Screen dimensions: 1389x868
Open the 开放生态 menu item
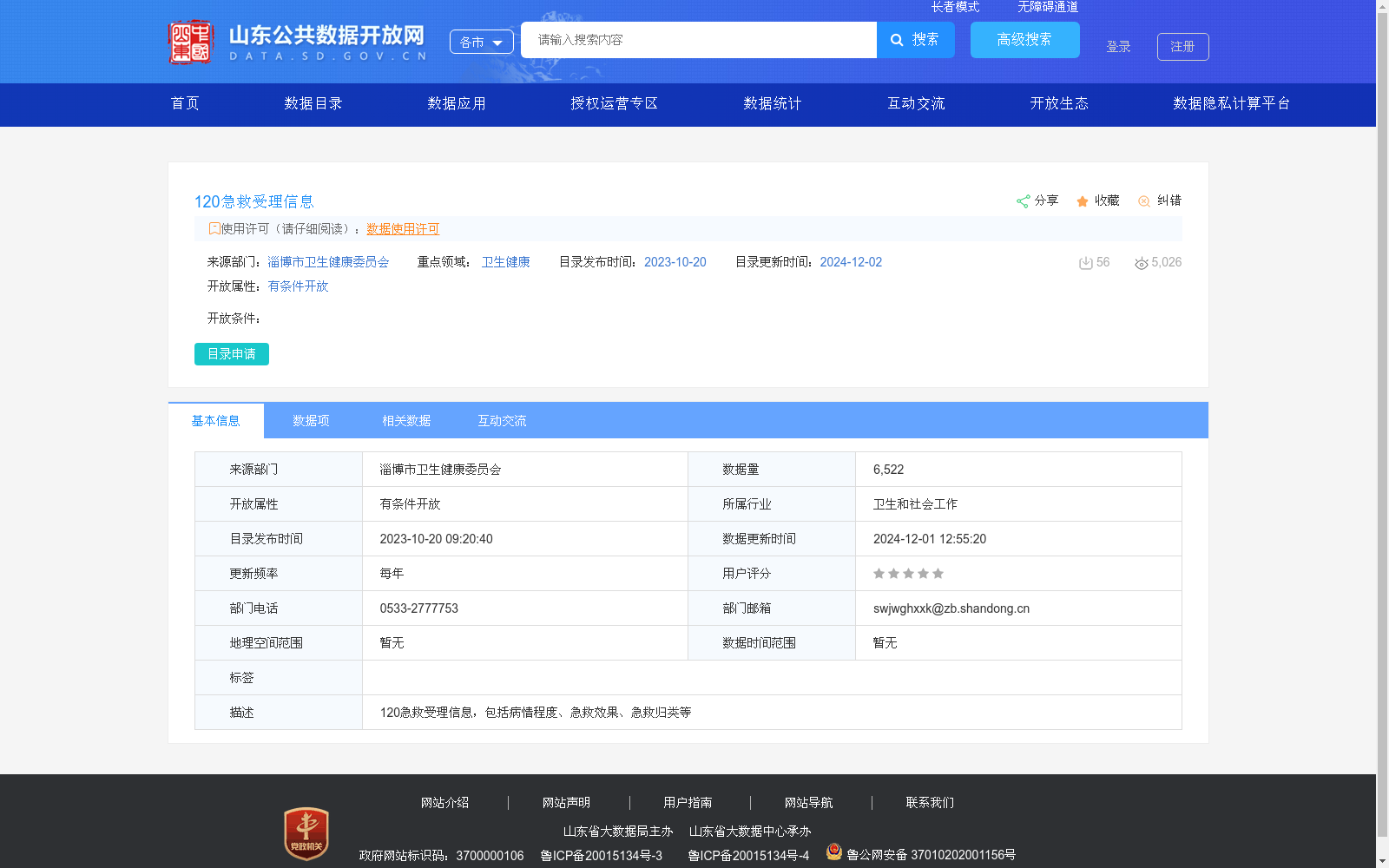point(1059,103)
